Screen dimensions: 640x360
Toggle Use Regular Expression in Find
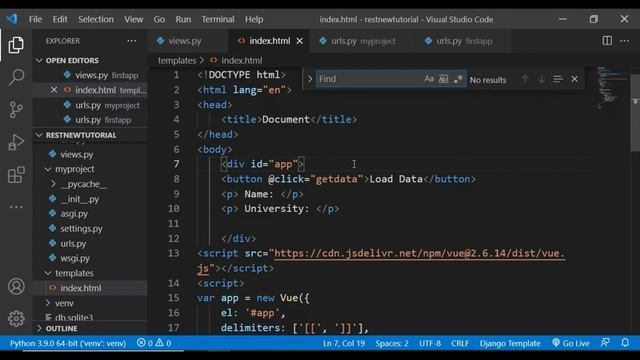[x=458, y=79]
